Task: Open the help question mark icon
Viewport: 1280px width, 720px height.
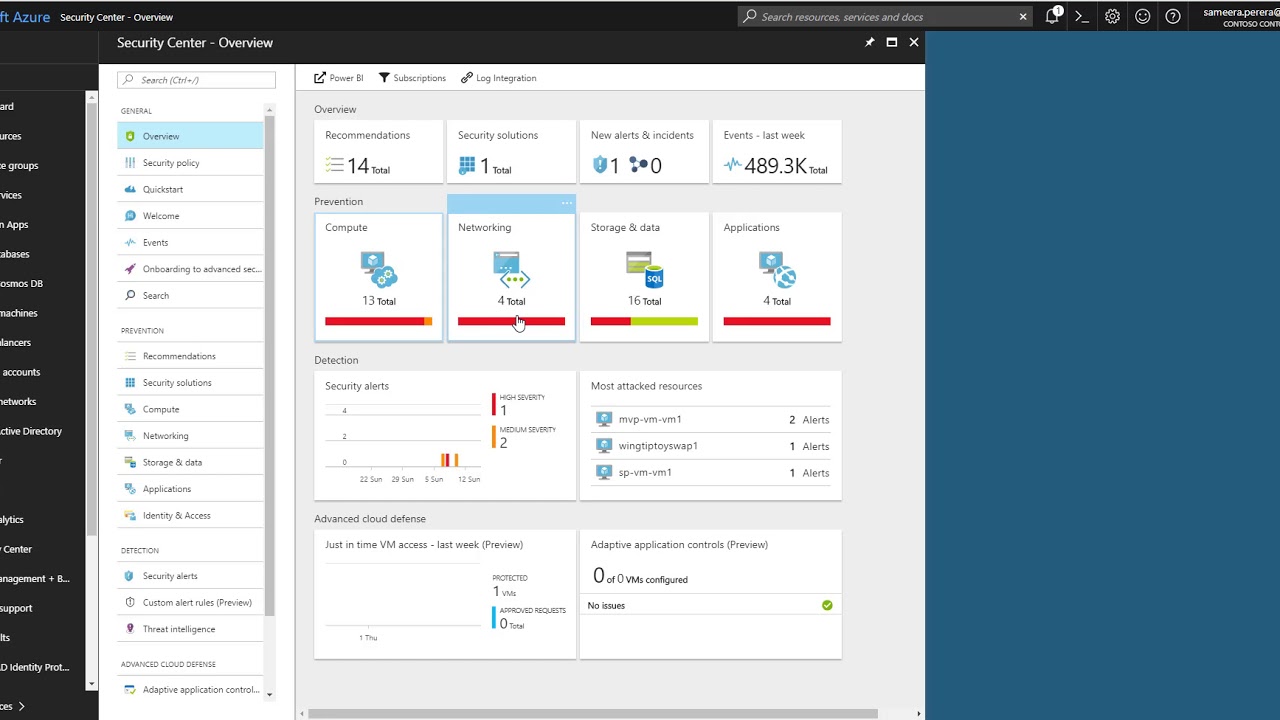Action: click(x=1173, y=16)
